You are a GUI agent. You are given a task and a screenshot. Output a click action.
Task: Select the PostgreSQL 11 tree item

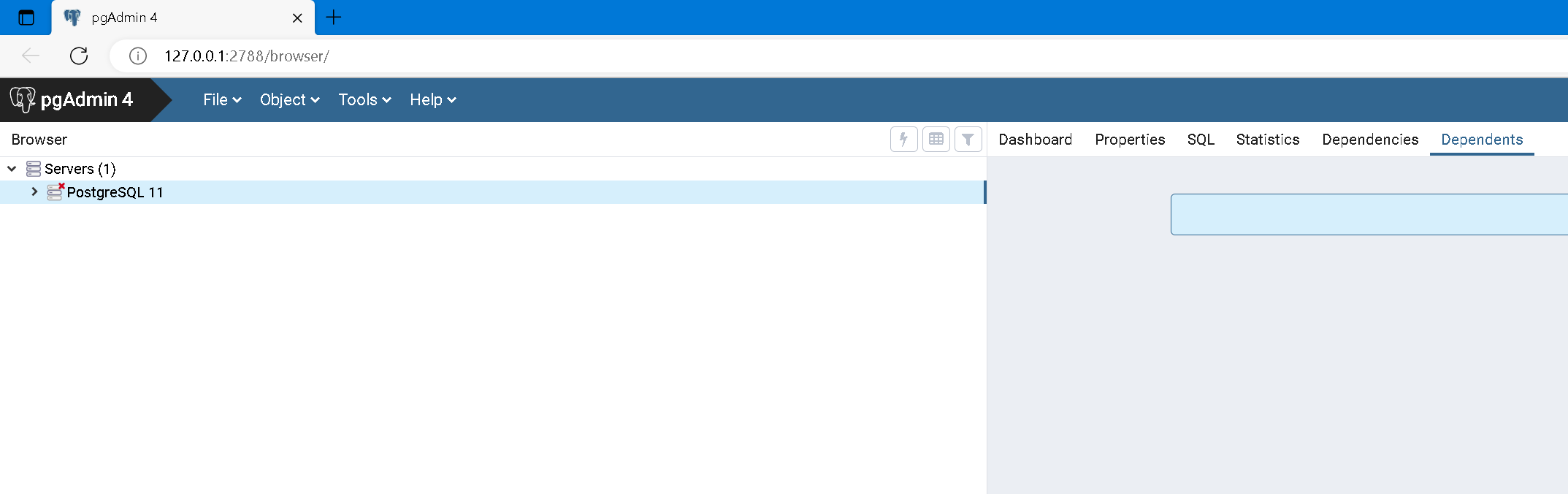pyautogui.click(x=115, y=192)
